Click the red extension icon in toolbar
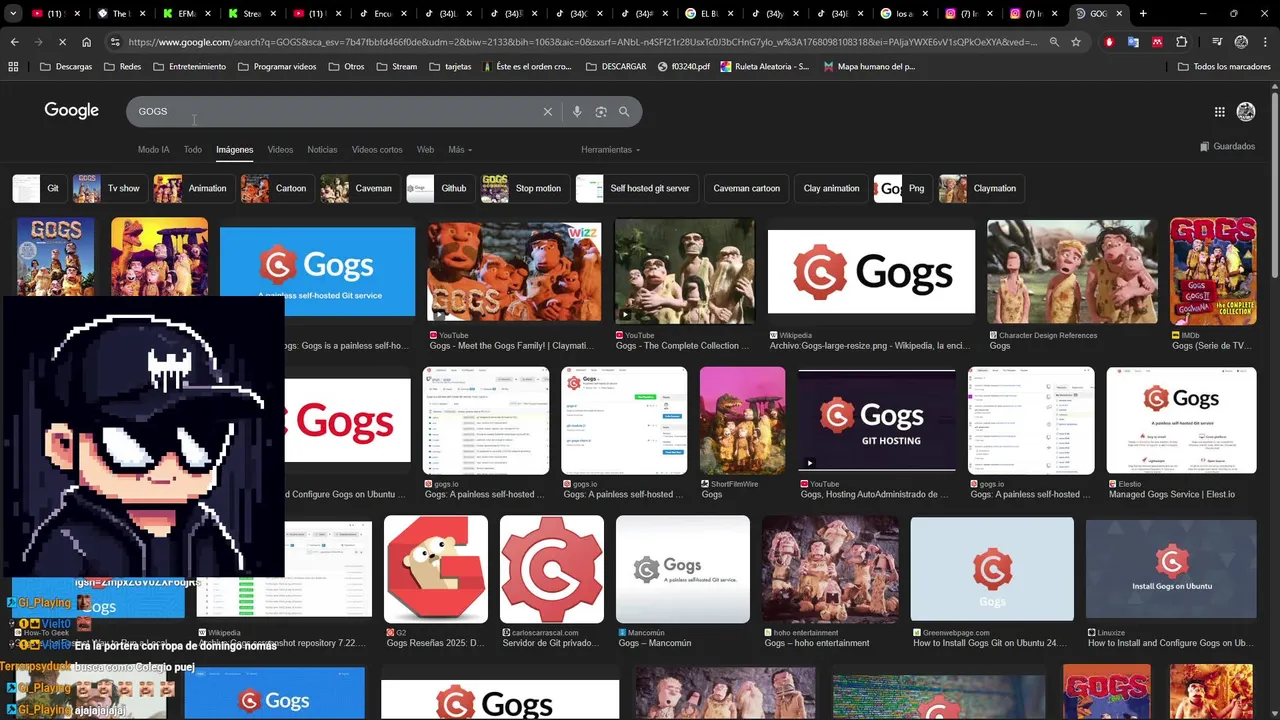This screenshot has width=1280, height=720. click(1109, 42)
